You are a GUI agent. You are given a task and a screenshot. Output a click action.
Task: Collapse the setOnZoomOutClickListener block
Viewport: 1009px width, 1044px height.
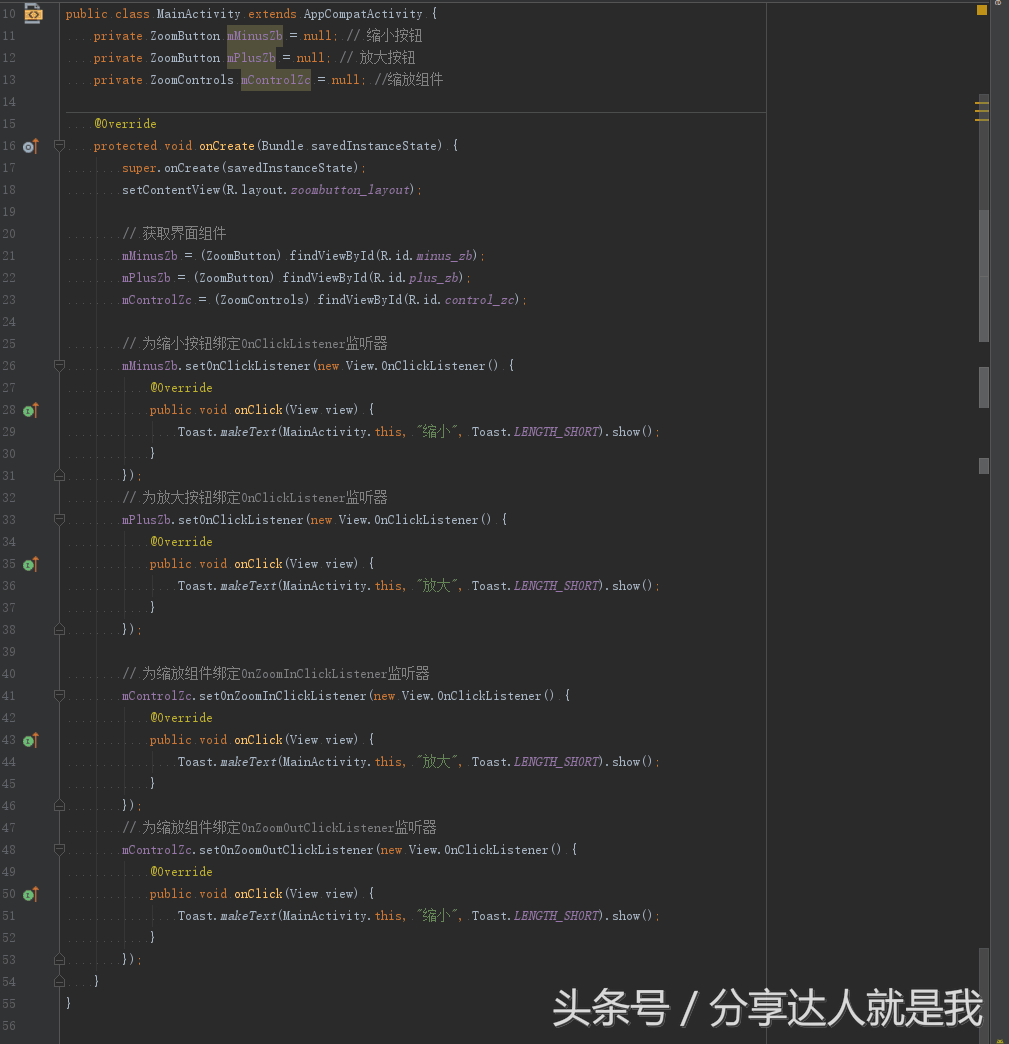pos(58,849)
